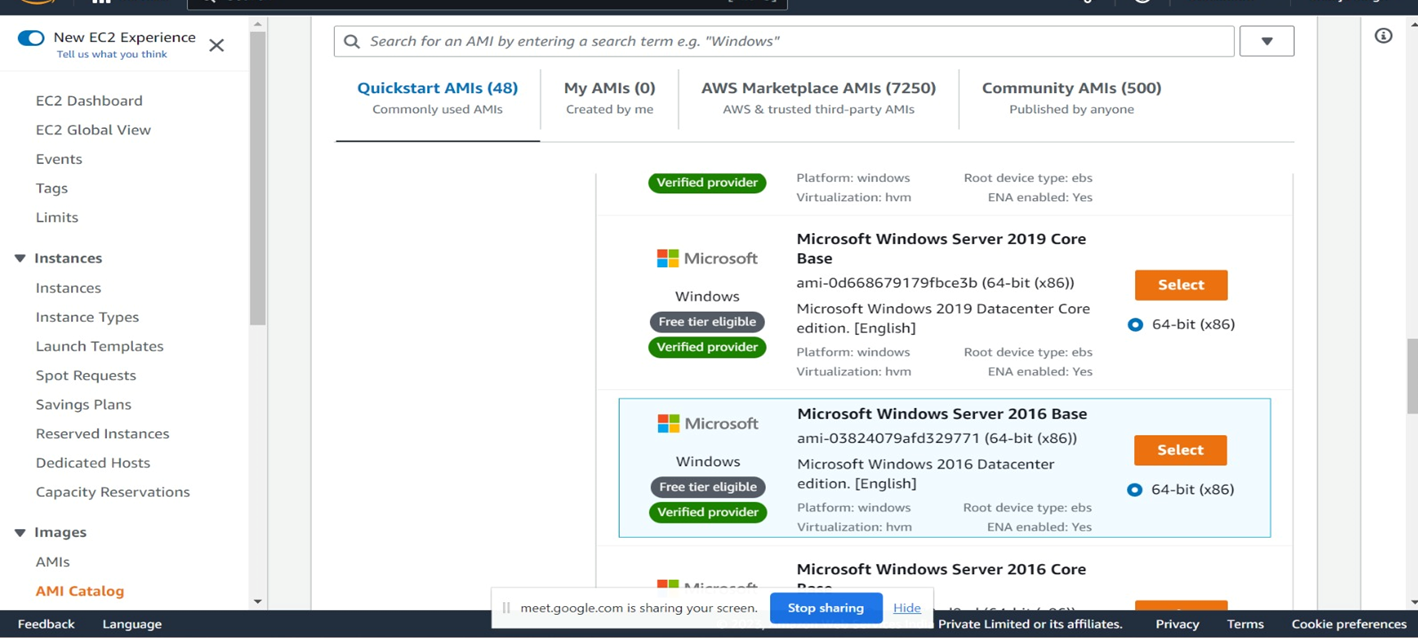This screenshot has width=1418, height=638.
Task: Select Windows Server 2016 Base AMI
Action: pos(1180,450)
